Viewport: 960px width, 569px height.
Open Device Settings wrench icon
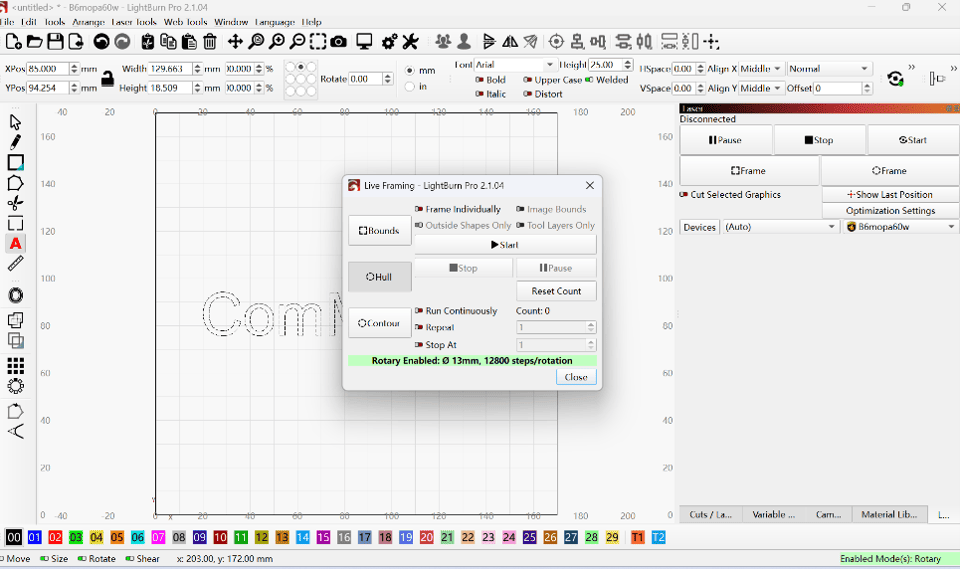410,42
